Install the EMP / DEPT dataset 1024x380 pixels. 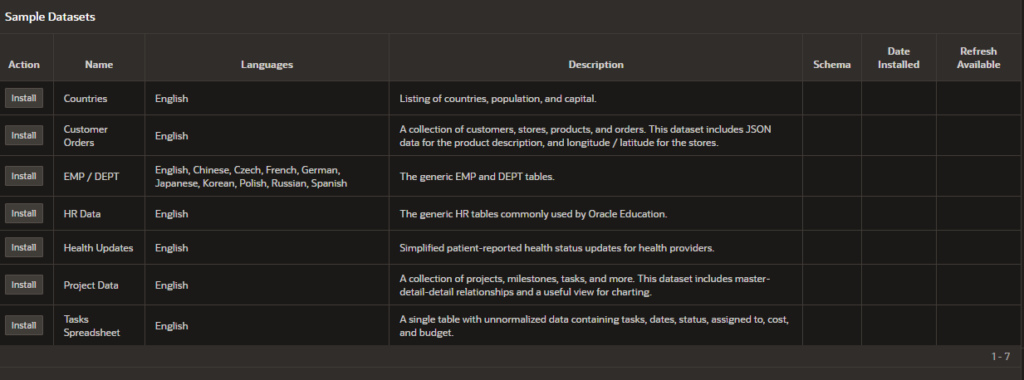click(x=24, y=176)
